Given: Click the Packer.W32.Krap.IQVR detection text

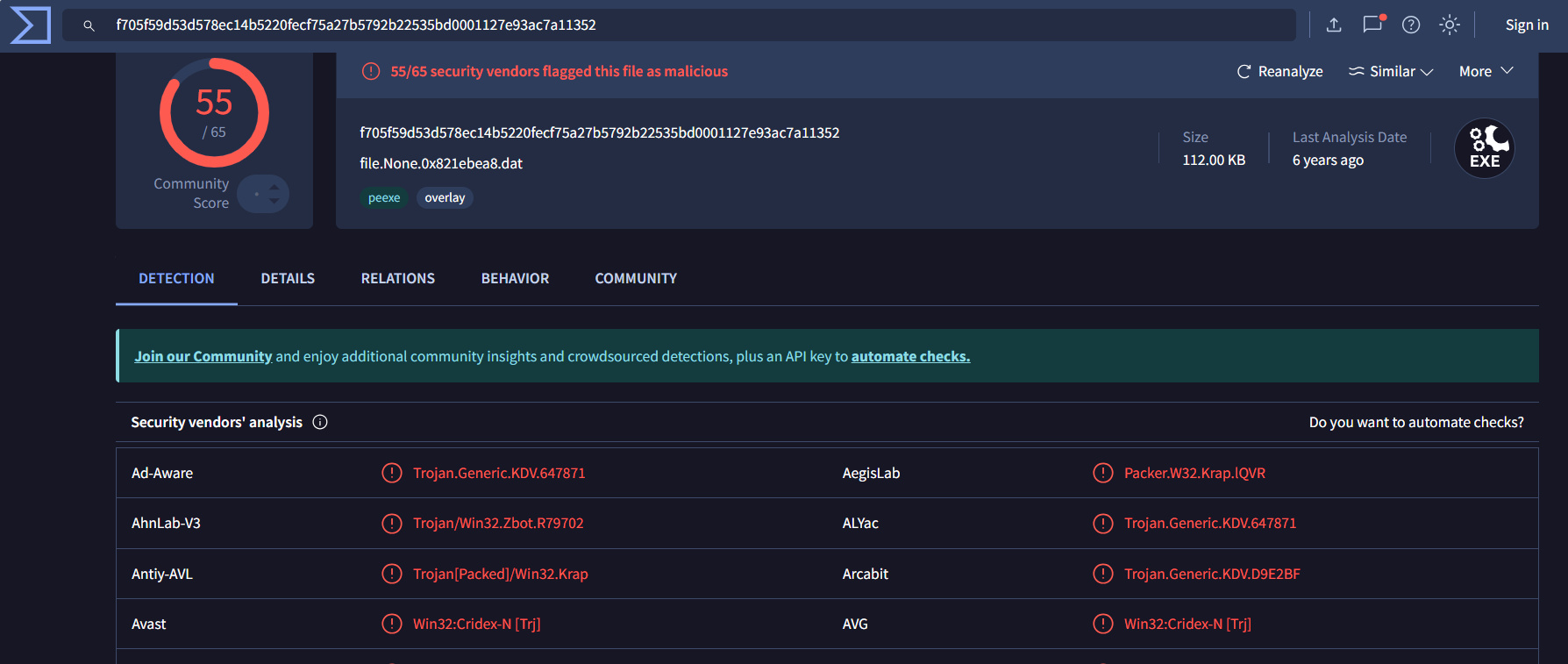Looking at the screenshot, I should click(x=1194, y=473).
